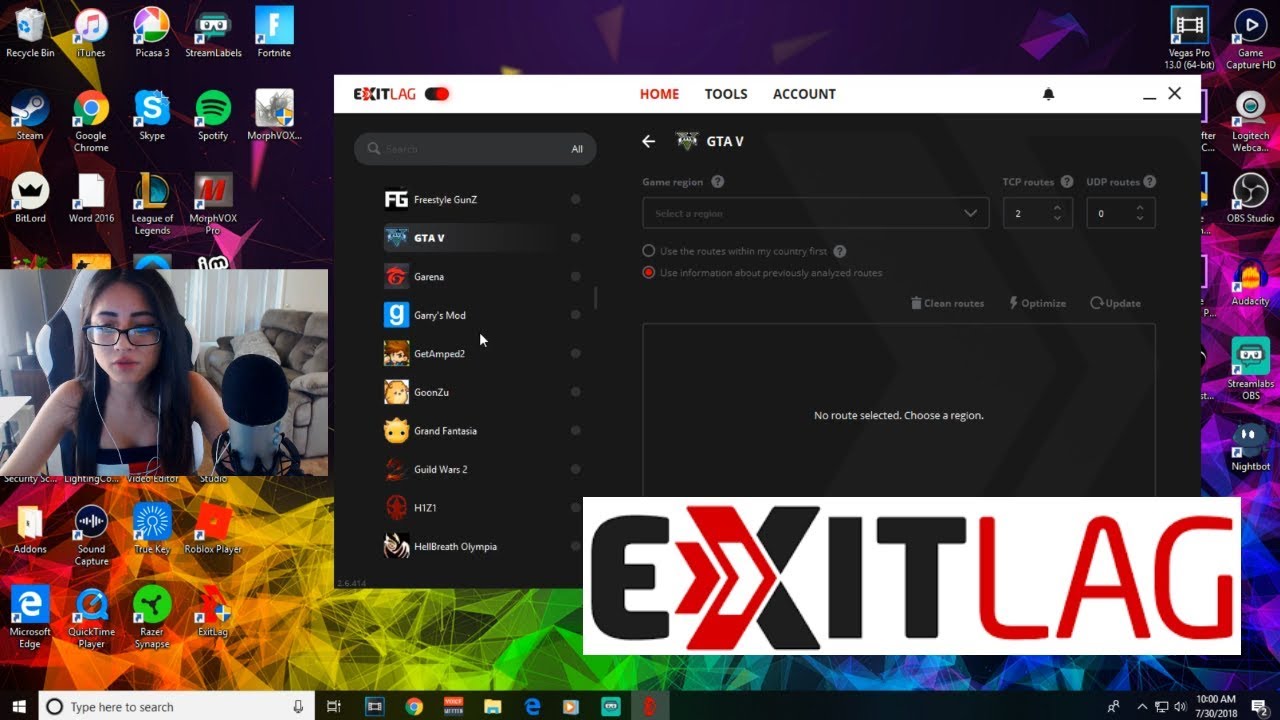Viewport: 1280px width, 720px height.
Task: Click Windows Start button
Action: tap(19, 706)
